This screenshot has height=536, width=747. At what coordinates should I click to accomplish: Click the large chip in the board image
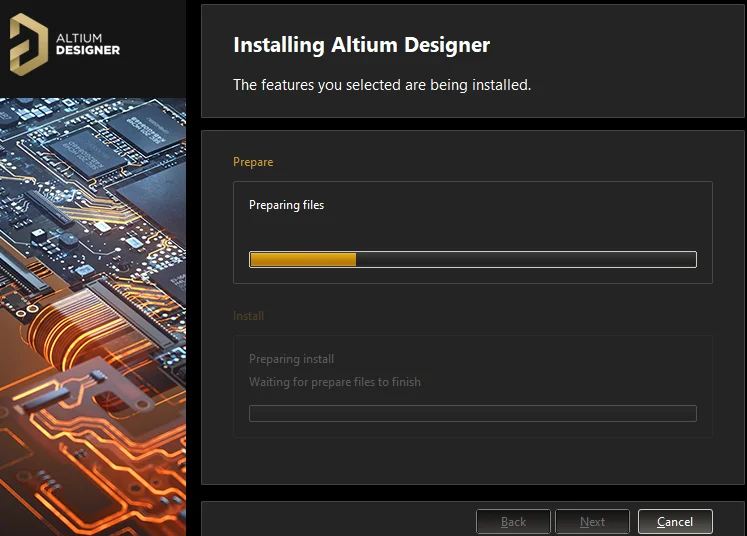coord(152,202)
